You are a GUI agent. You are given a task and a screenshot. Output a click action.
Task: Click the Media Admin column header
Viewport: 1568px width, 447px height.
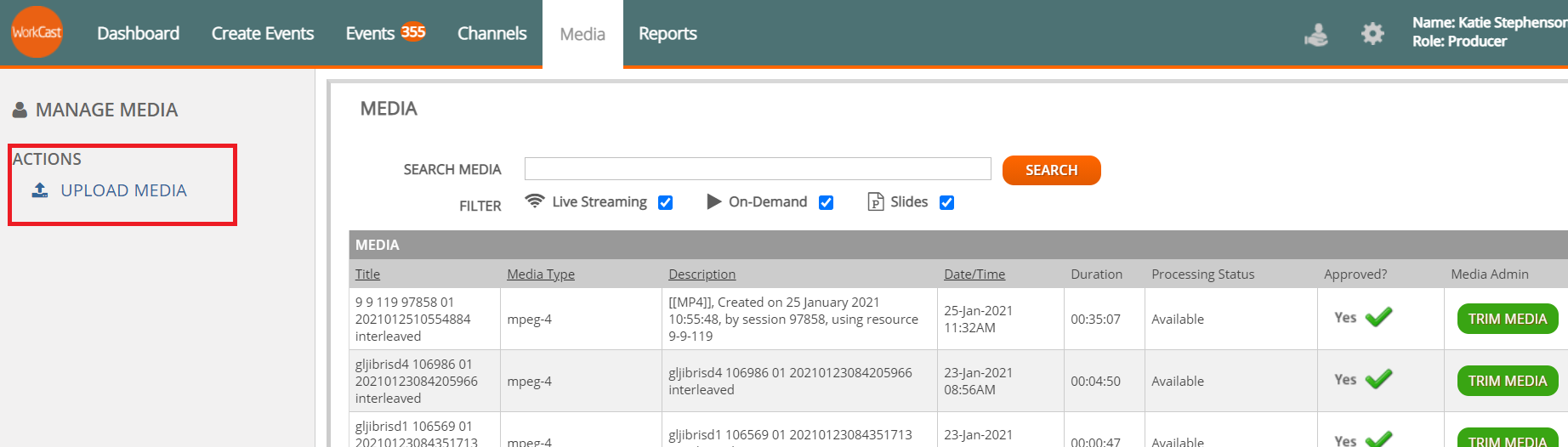pyautogui.click(x=1489, y=274)
